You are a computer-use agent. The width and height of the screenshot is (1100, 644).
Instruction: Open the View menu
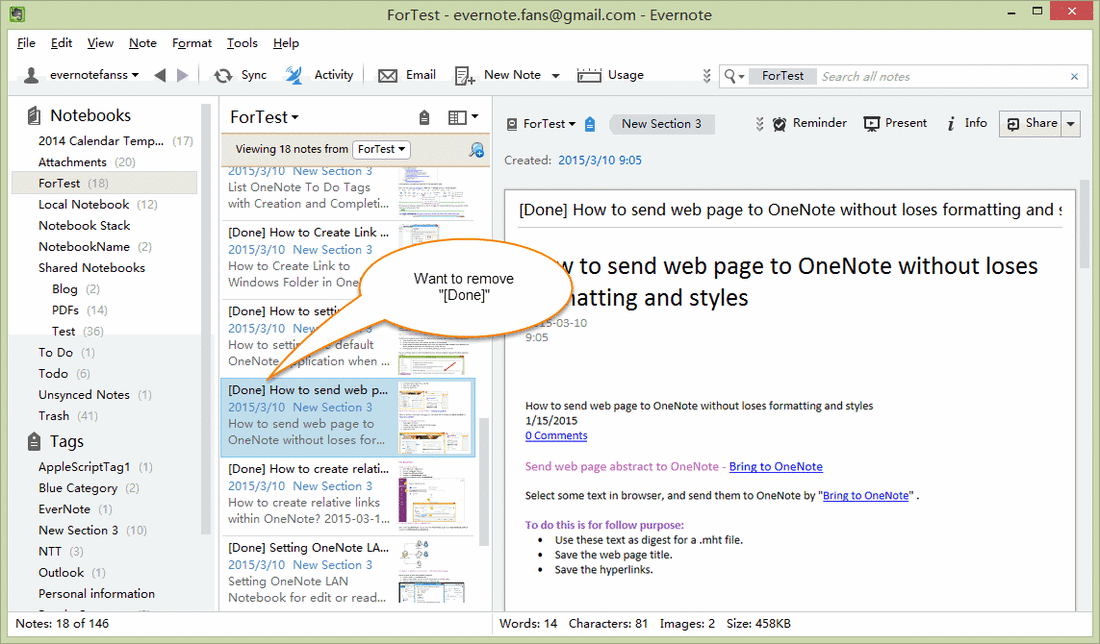pos(100,43)
